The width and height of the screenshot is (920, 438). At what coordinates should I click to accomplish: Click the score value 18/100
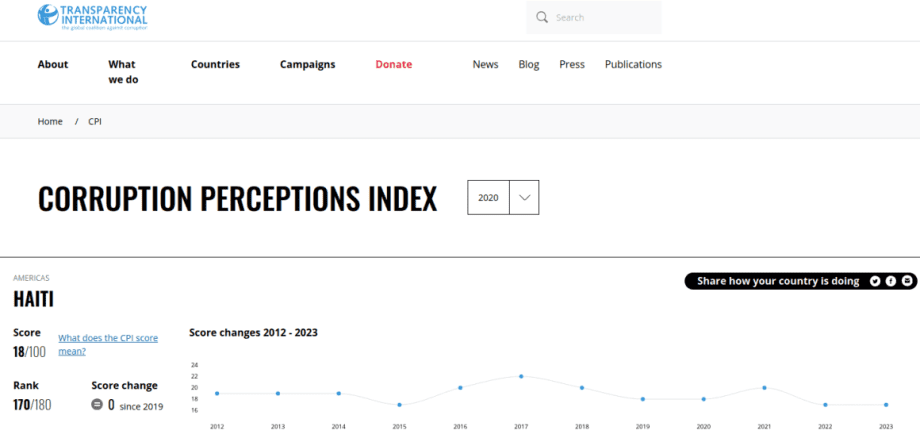click(x=29, y=352)
